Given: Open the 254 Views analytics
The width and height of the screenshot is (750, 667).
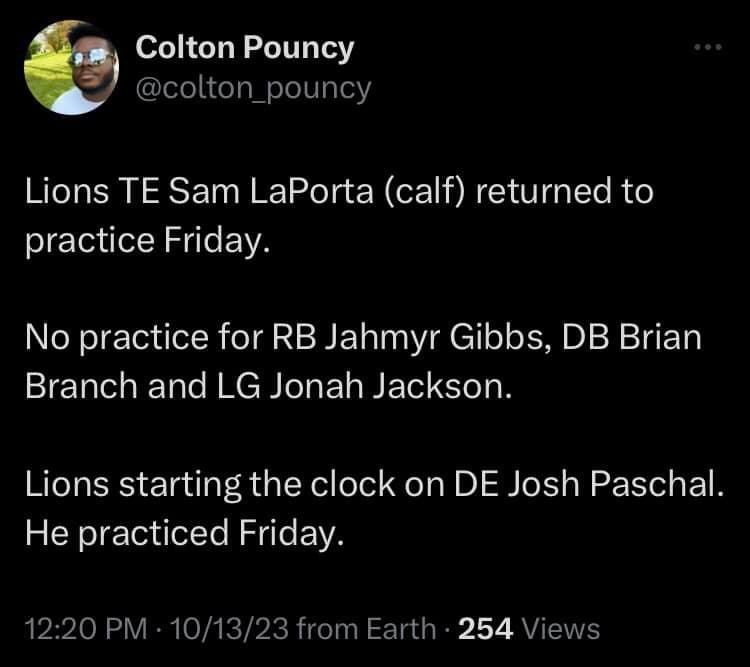Looking at the screenshot, I should click(x=529, y=628).
